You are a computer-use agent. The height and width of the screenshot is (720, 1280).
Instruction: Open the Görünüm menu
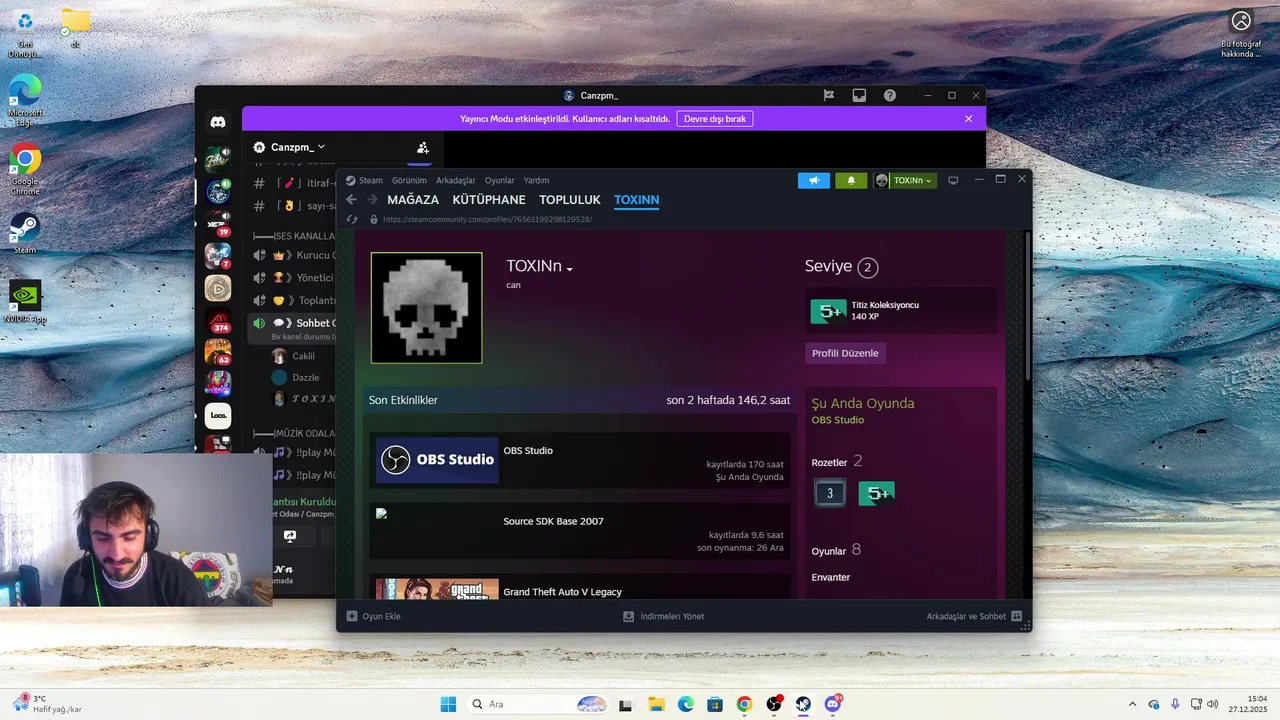(x=409, y=180)
